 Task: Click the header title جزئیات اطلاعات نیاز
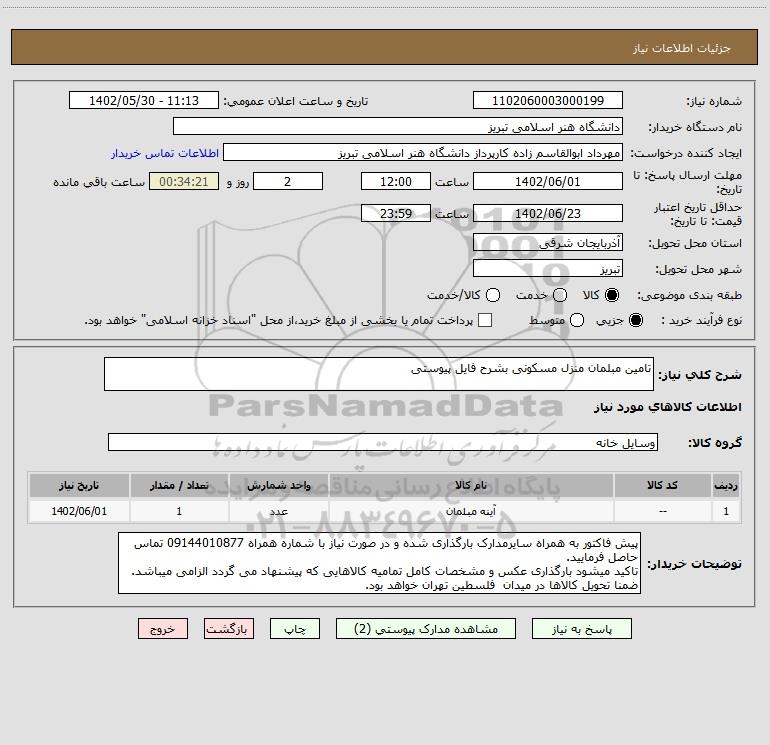point(682,48)
